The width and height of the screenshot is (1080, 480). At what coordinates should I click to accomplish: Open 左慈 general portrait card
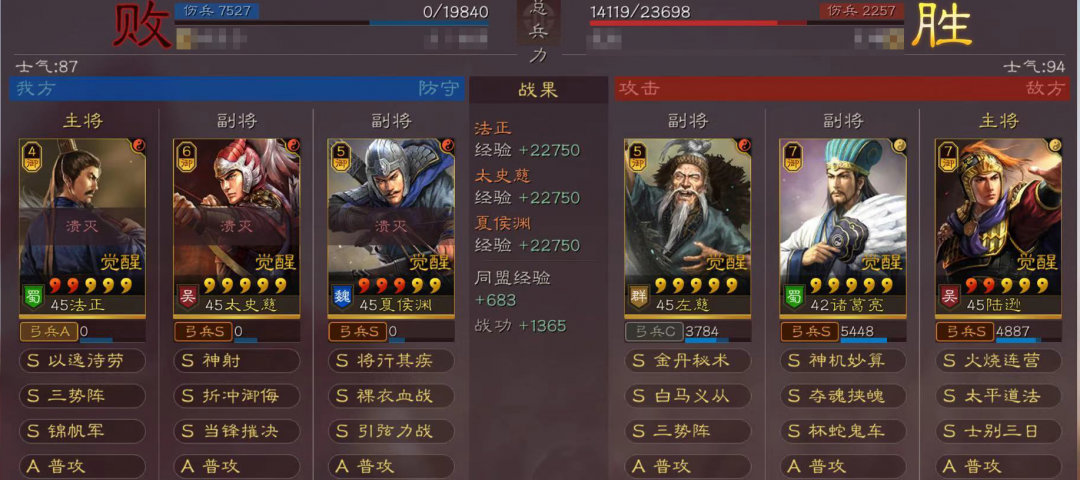tap(687, 227)
